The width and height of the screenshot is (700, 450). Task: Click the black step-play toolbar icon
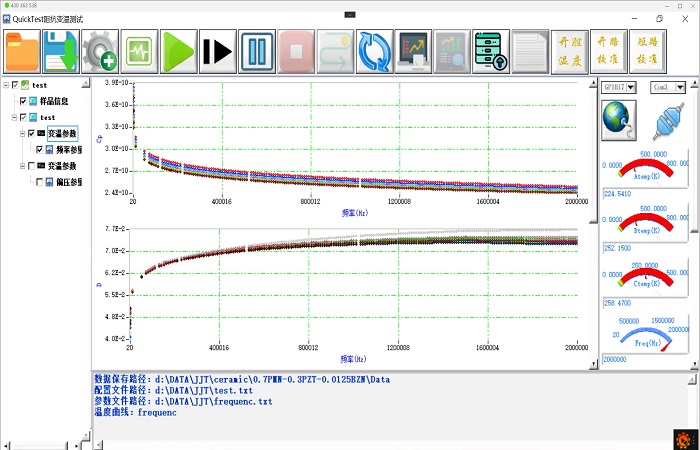[x=218, y=51]
